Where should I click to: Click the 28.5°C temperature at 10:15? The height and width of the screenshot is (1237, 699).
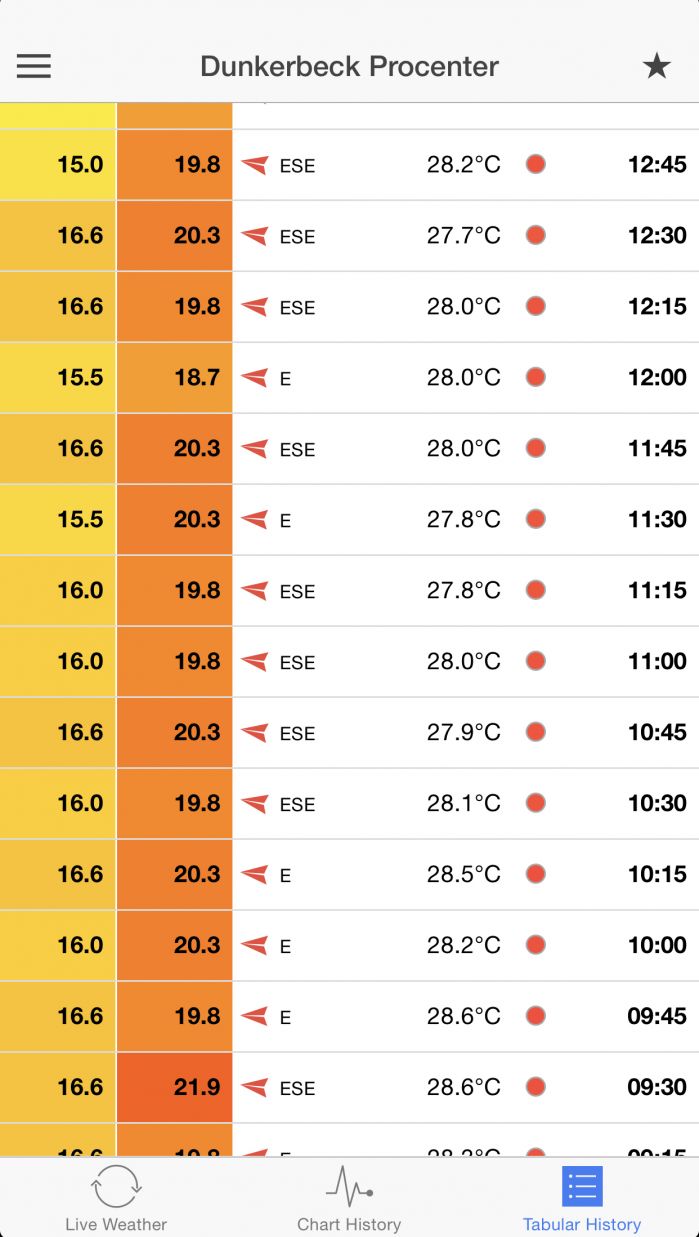click(463, 875)
